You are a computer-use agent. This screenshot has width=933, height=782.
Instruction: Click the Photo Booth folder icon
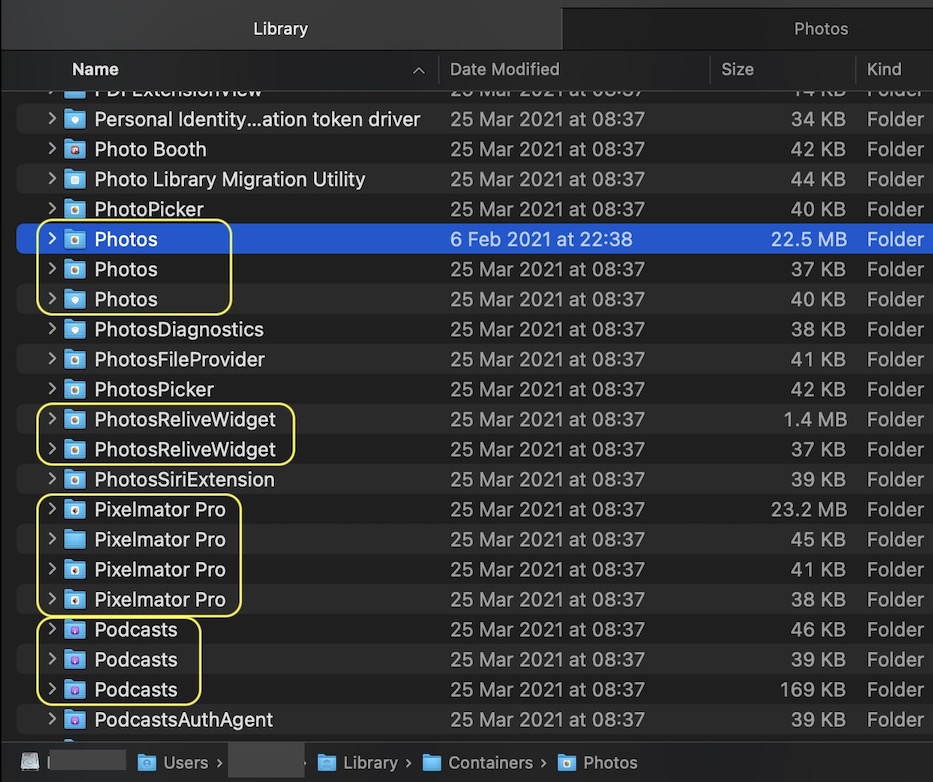(75, 149)
